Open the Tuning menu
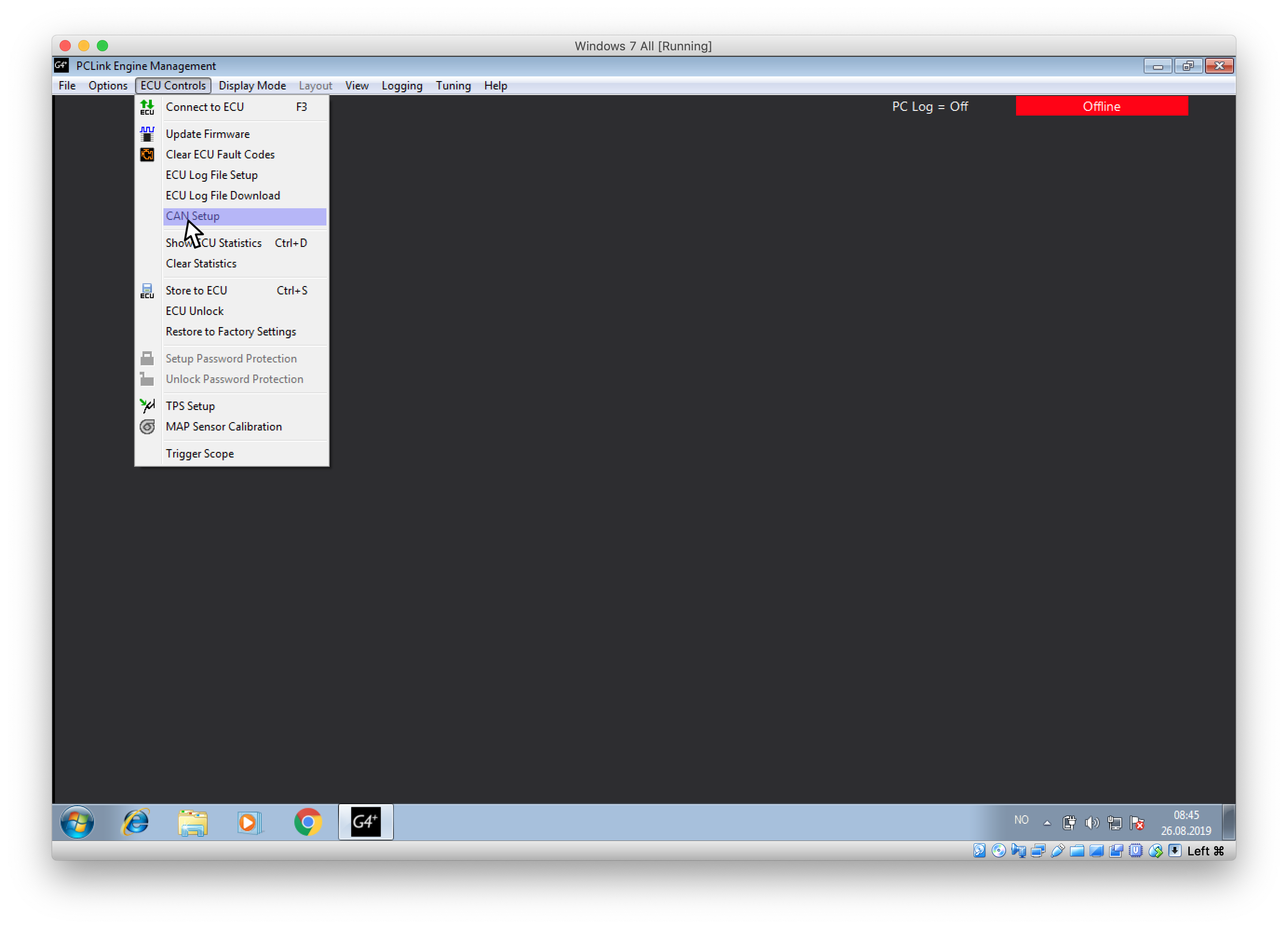Viewport: 1288px width, 929px height. click(453, 86)
